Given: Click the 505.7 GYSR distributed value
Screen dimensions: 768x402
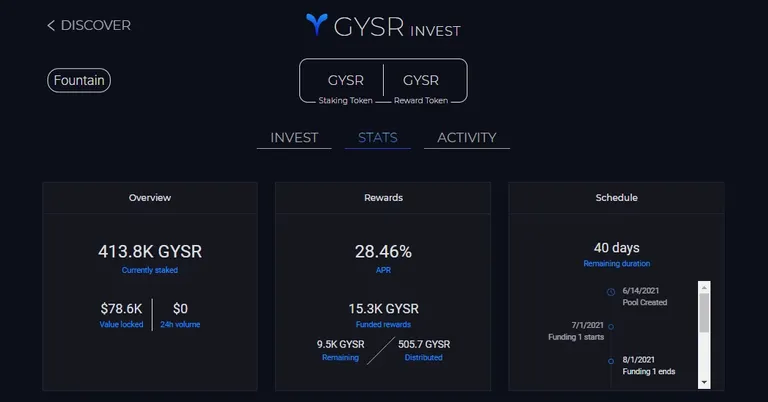Looking at the screenshot, I should click(x=424, y=344).
